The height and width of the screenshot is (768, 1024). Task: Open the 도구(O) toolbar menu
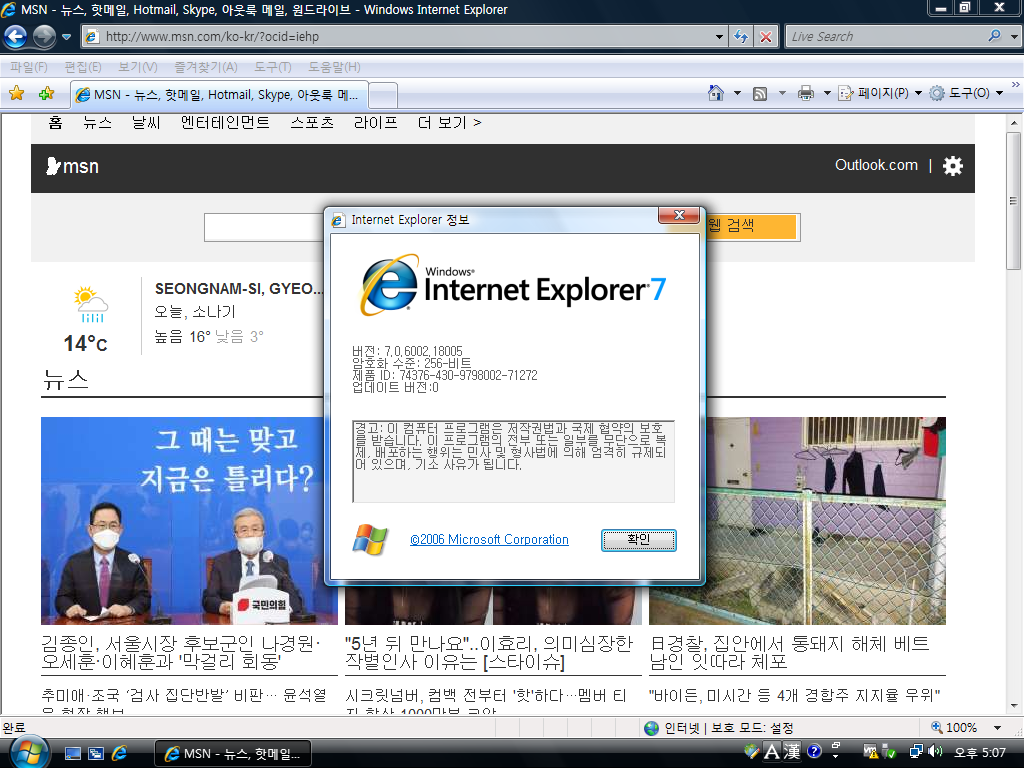967,93
